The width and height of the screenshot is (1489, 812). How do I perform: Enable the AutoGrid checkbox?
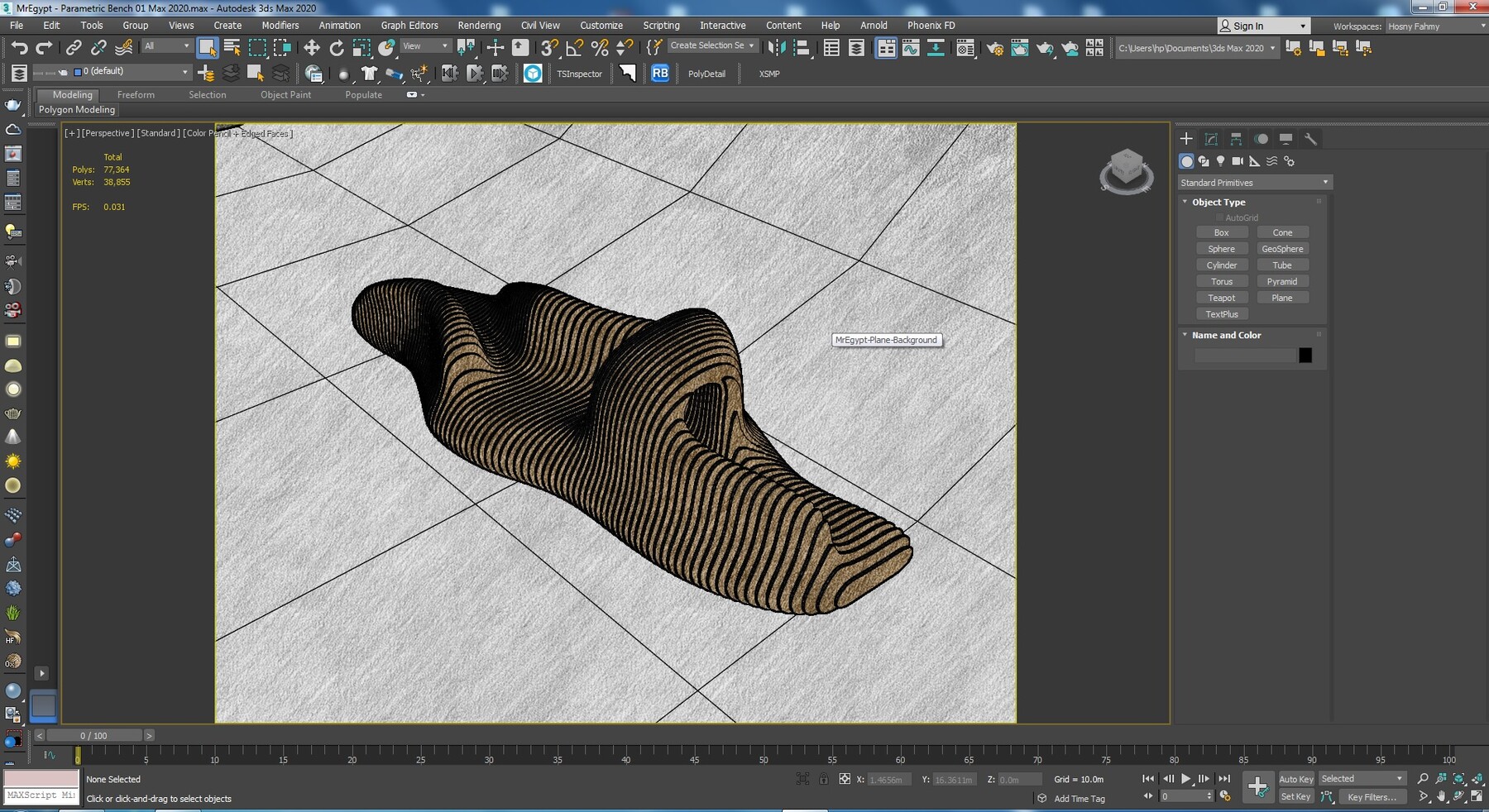tap(1220, 217)
